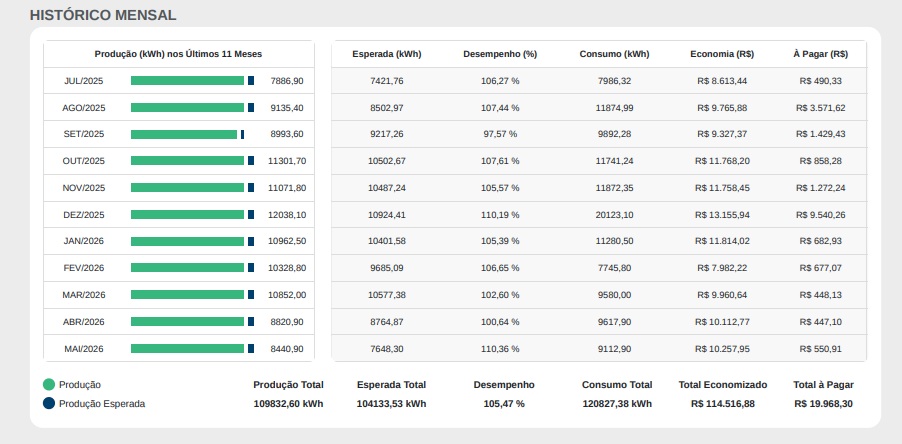Click the Esperada (kWh) column header
902x444 pixels.
(387, 54)
